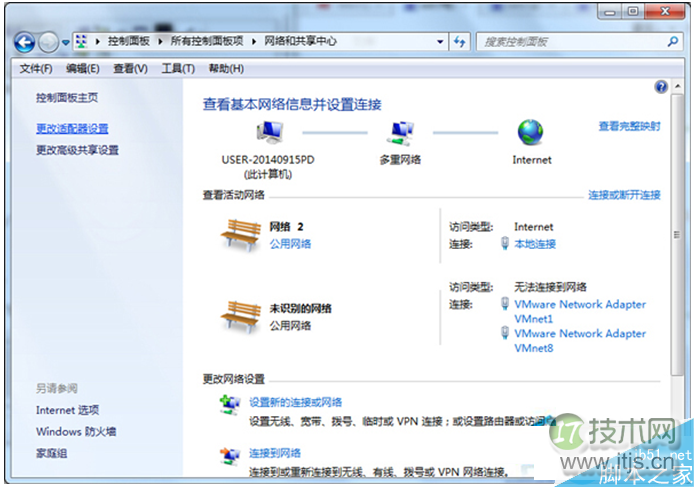
Task: Open the 编辑(E) menu
Action: [83, 69]
